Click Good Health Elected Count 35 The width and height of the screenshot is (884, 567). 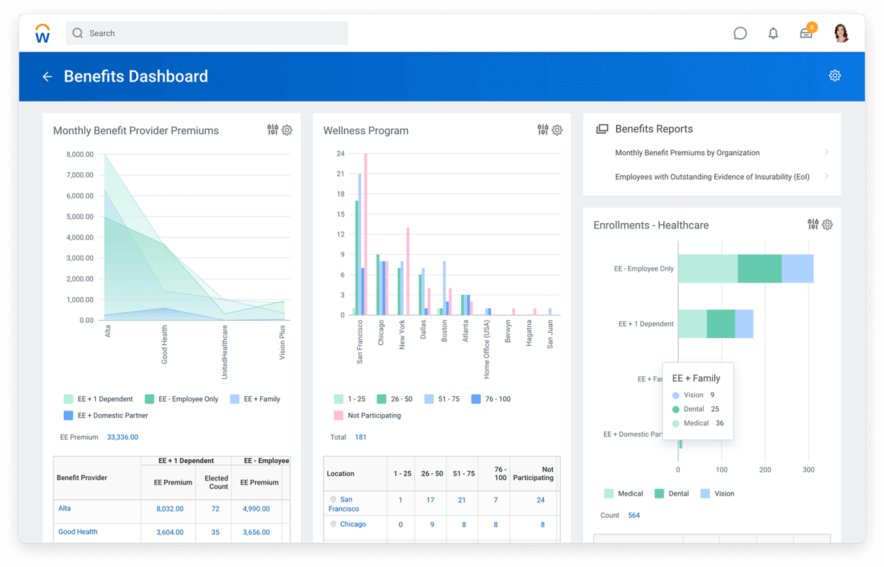(x=215, y=533)
